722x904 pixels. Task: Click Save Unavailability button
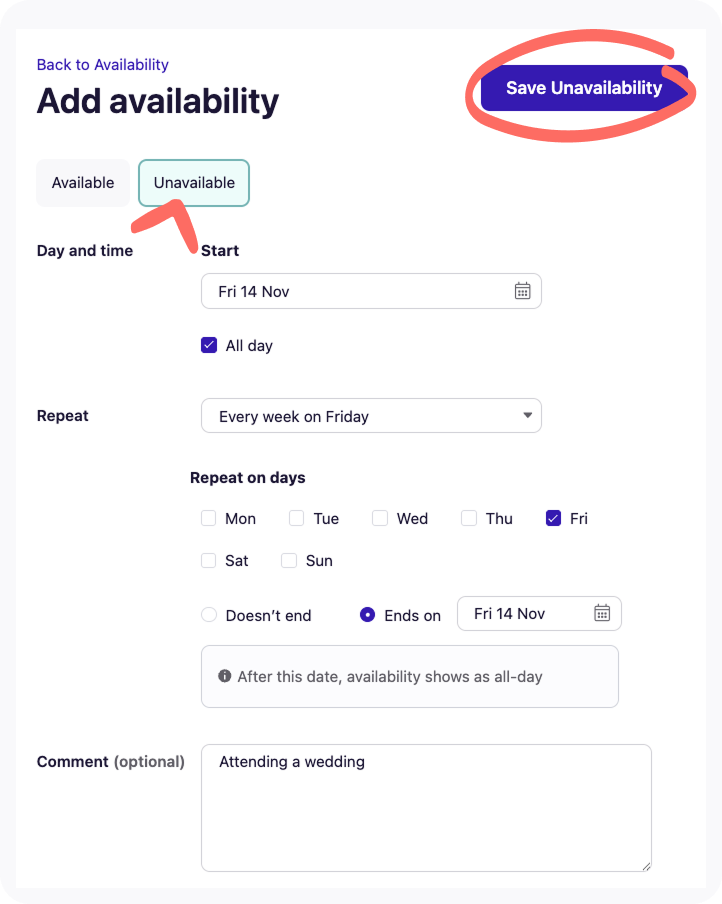(584, 88)
